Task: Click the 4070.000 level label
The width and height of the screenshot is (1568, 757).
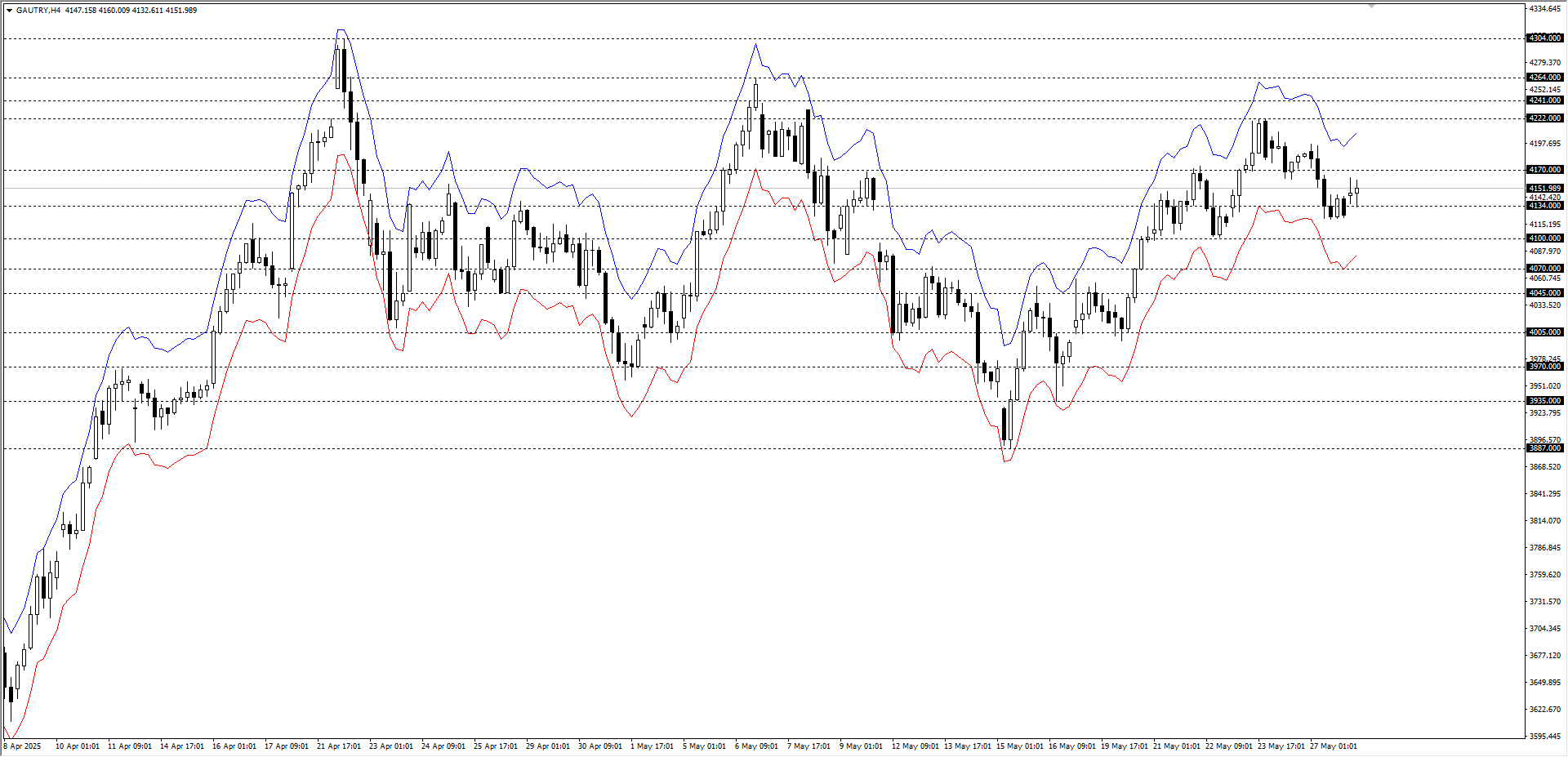Action: [x=1544, y=269]
